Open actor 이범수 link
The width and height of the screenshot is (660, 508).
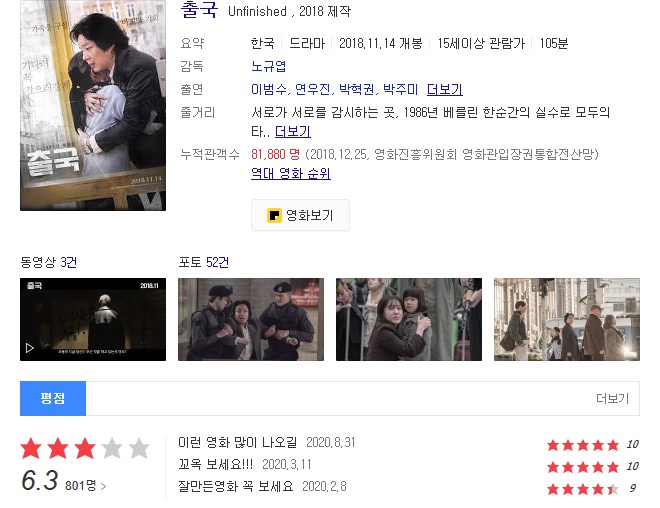[268, 89]
